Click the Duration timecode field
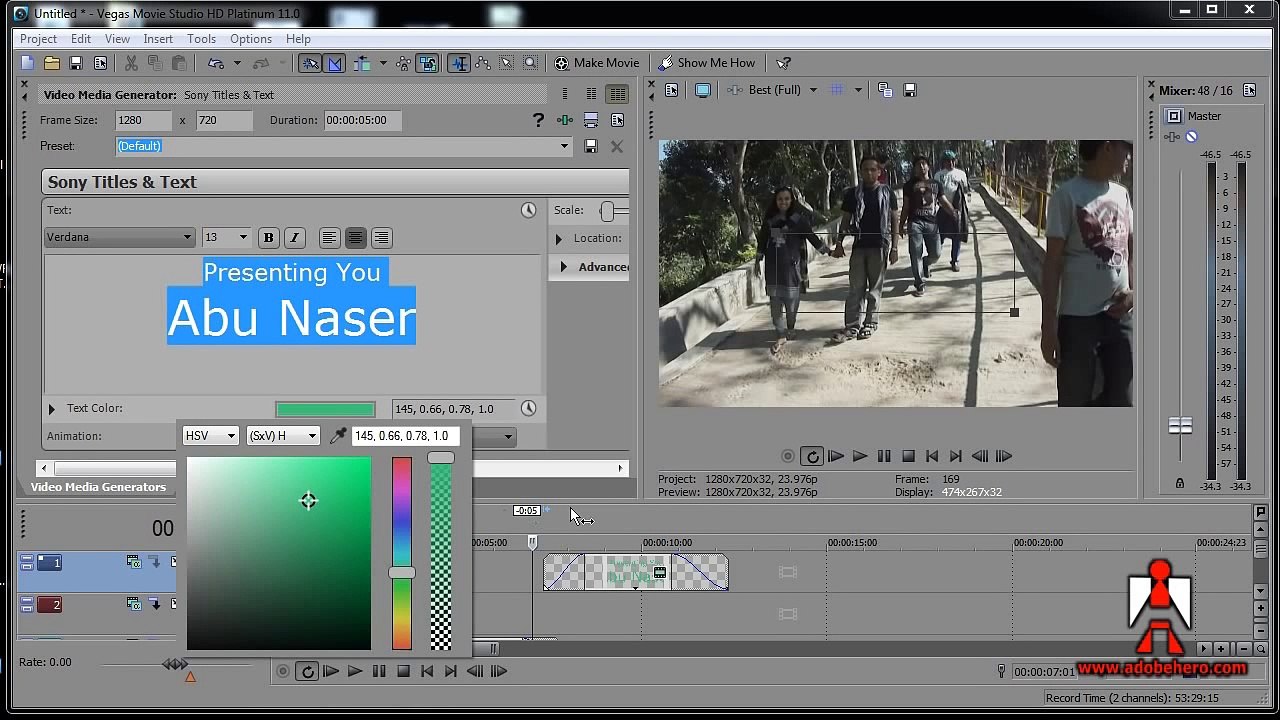This screenshot has width=1280, height=720. pos(363,120)
